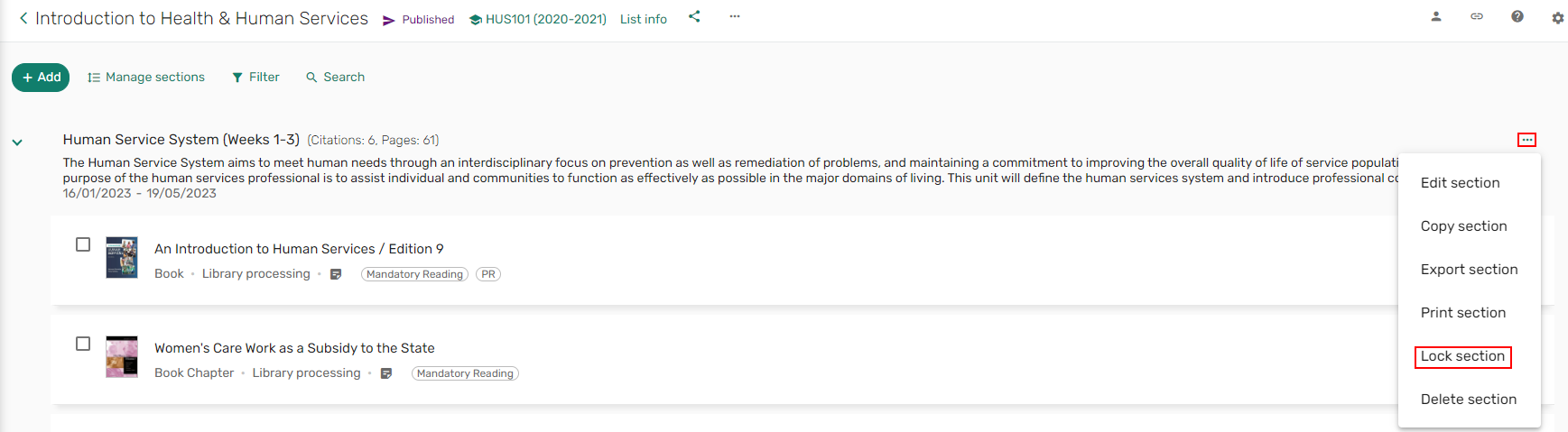
Task: Open the List info link
Action: [x=644, y=19]
